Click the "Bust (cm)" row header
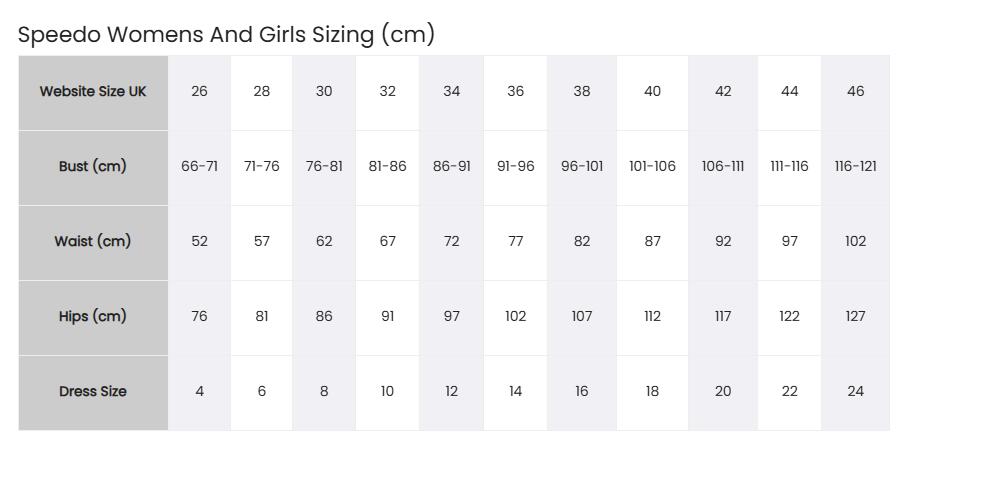 [x=93, y=166]
